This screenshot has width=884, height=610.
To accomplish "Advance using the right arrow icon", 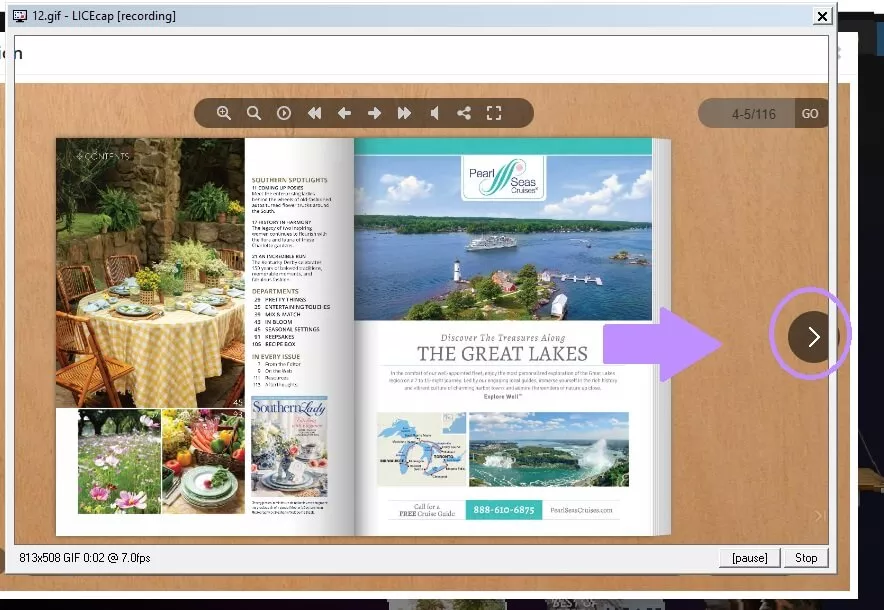I will coord(374,113).
